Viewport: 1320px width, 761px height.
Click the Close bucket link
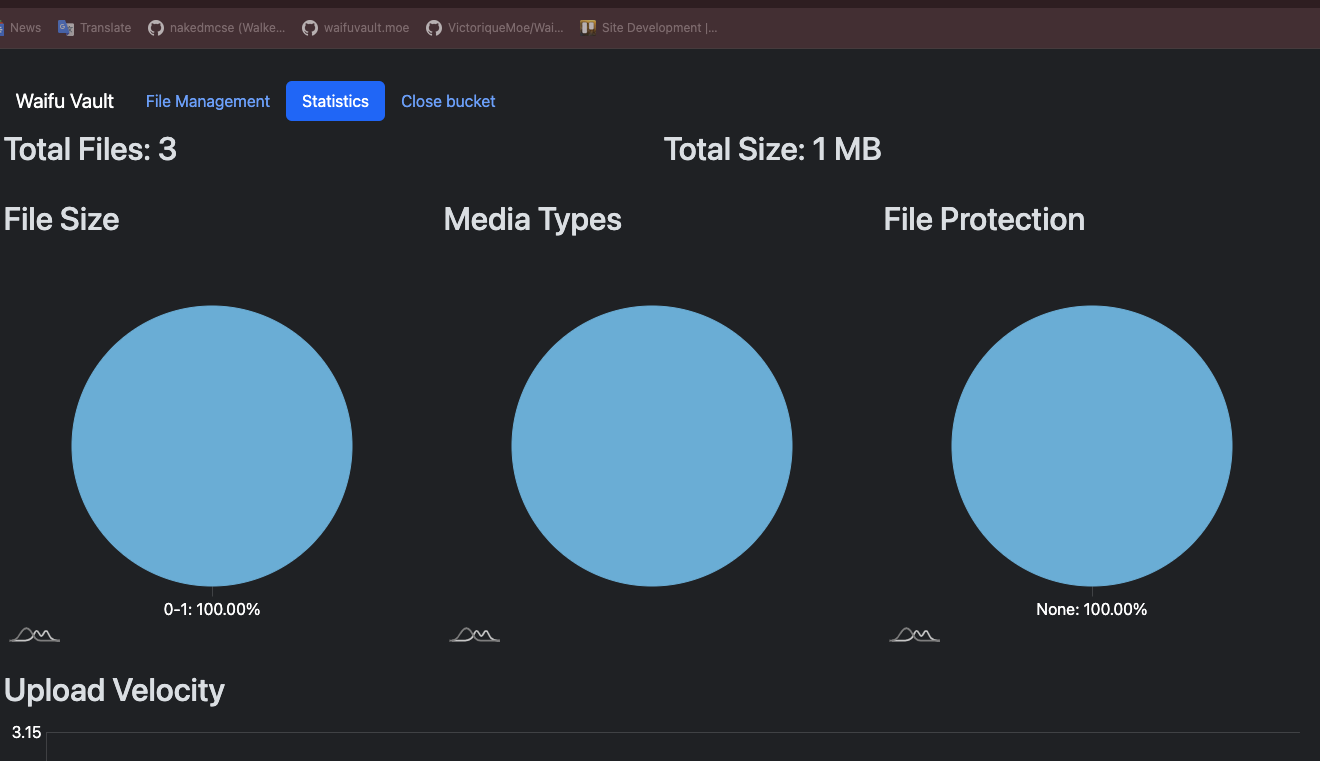click(x=448, y=101)
